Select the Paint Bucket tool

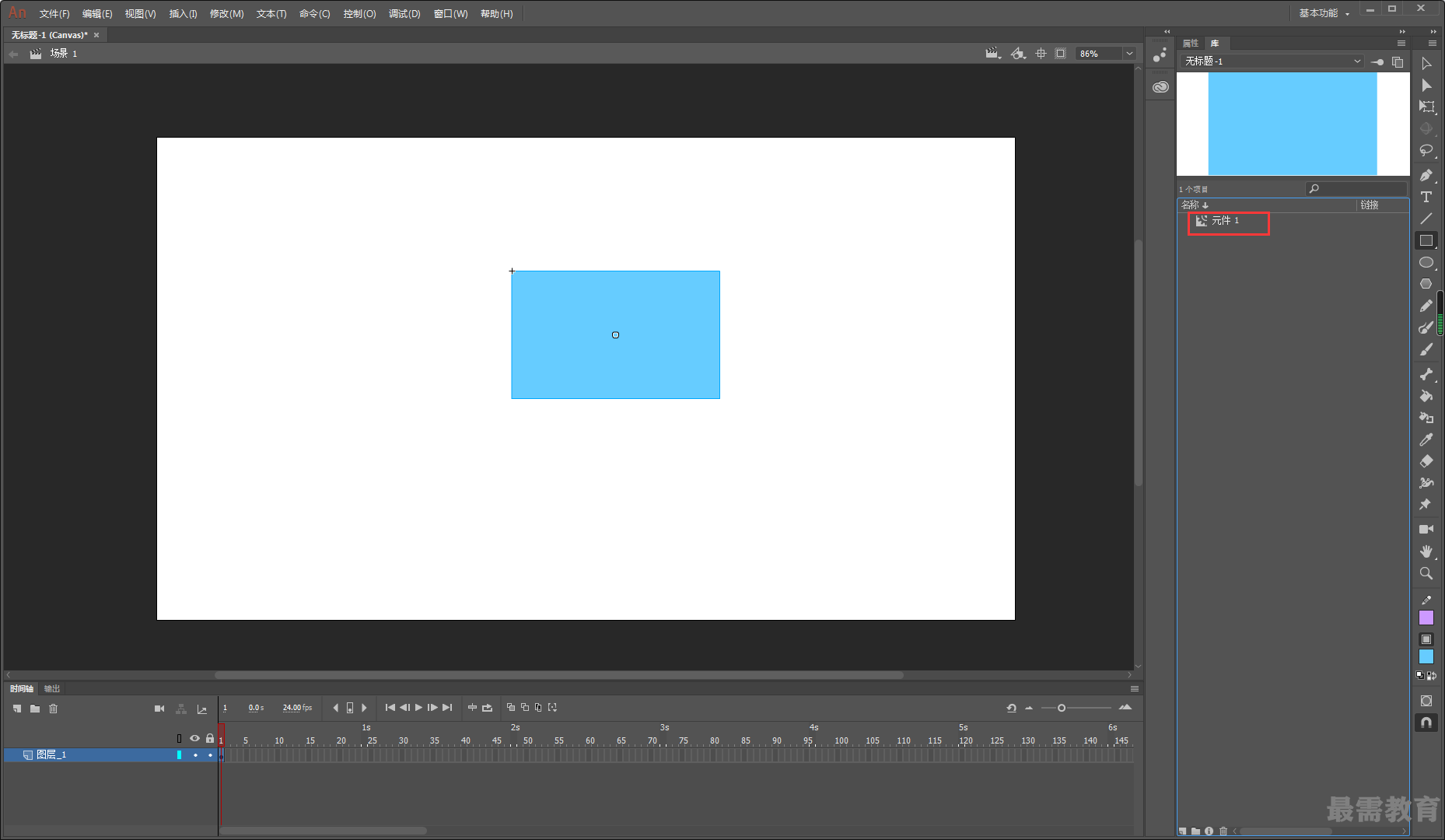click(x=1426, y=396)
